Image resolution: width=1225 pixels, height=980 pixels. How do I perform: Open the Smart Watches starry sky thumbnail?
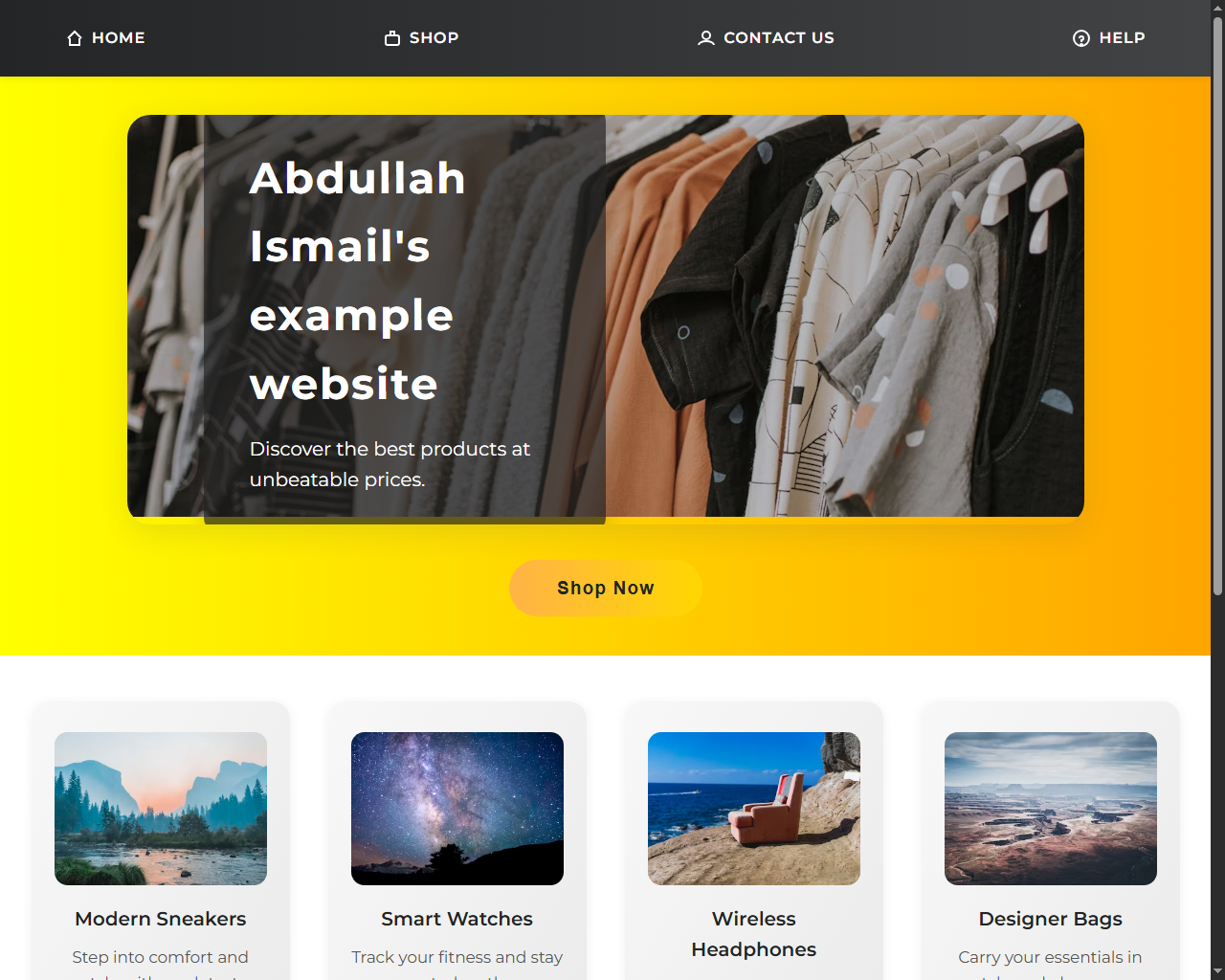pyautogui.click(x=457, y=809)
